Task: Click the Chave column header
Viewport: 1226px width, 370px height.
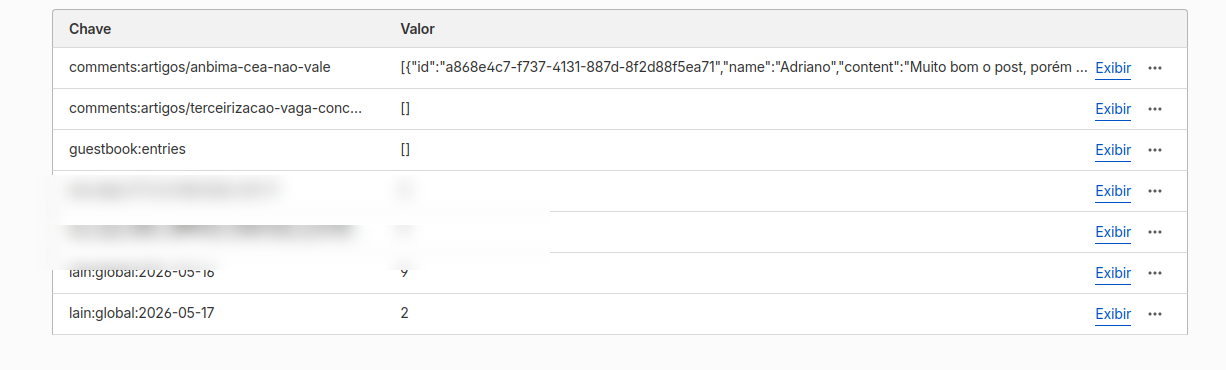Action: [x=89, y=29]
